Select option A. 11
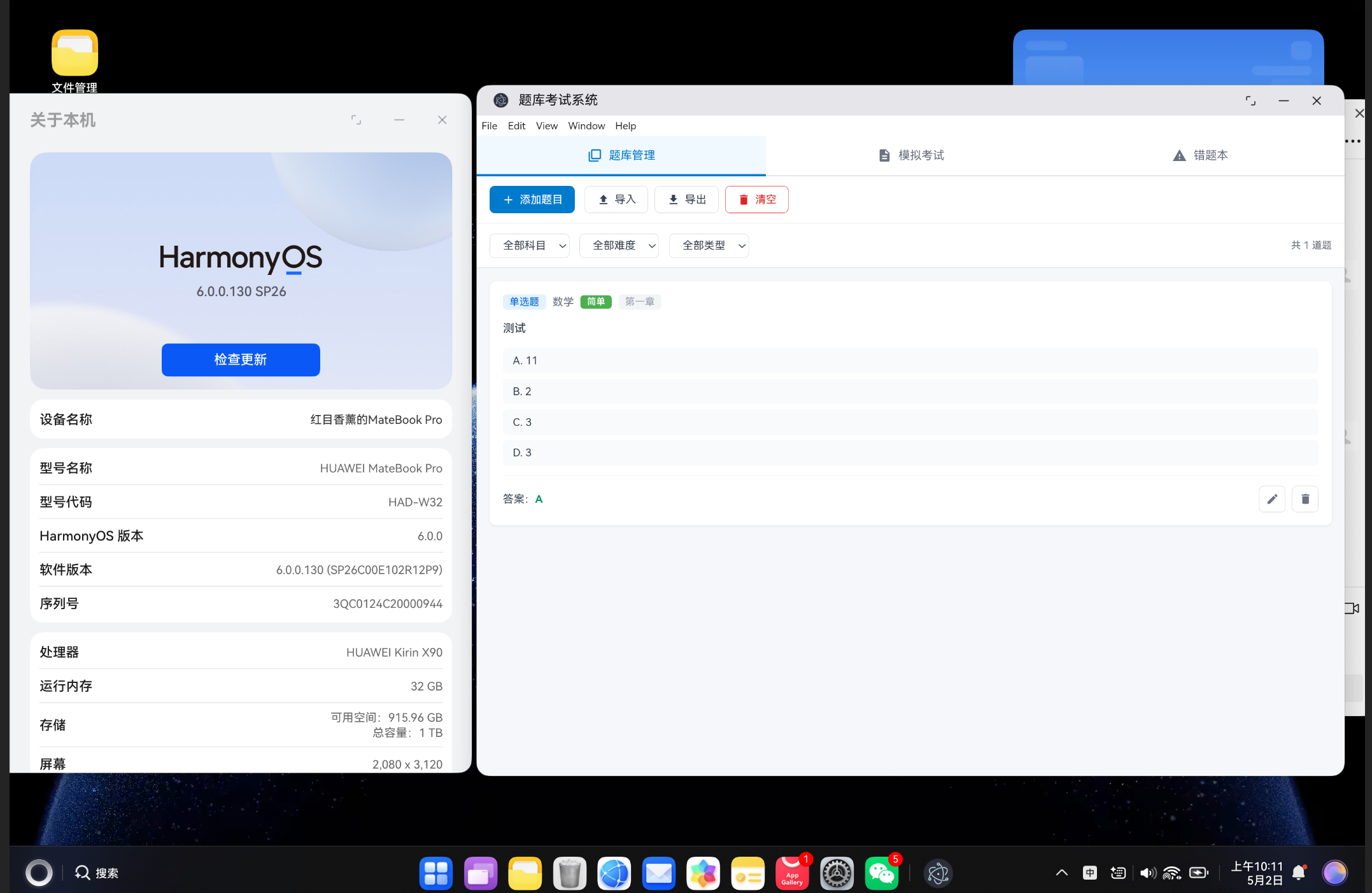1372x893 pixels. [910, 360]
